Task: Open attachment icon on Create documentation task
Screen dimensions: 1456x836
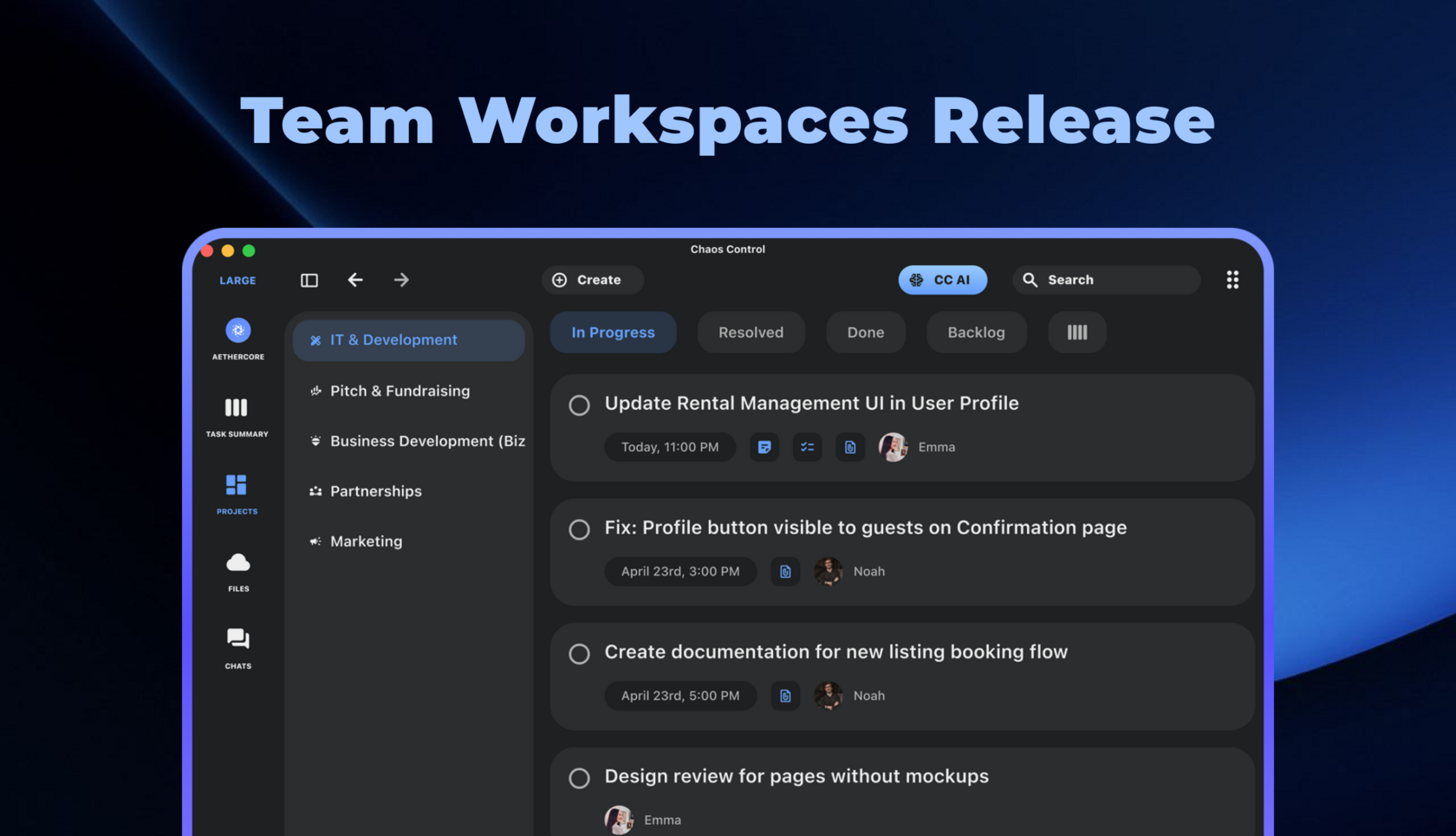Action: [x=785, y=696]
